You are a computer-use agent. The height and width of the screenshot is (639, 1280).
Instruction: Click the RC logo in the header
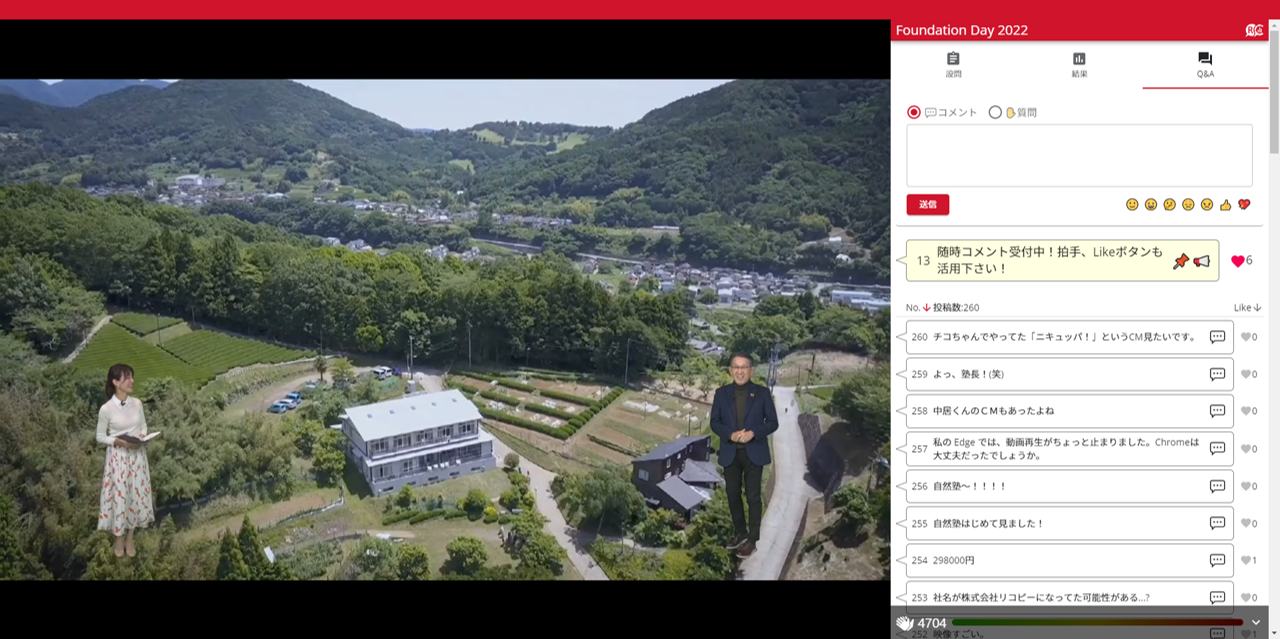[1254, 30]
